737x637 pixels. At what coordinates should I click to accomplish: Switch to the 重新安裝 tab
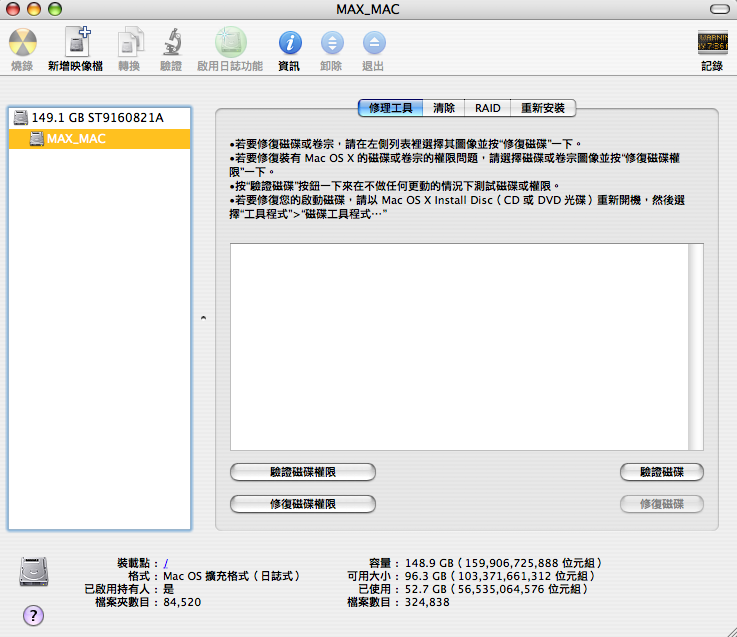(x=543, y=108)
